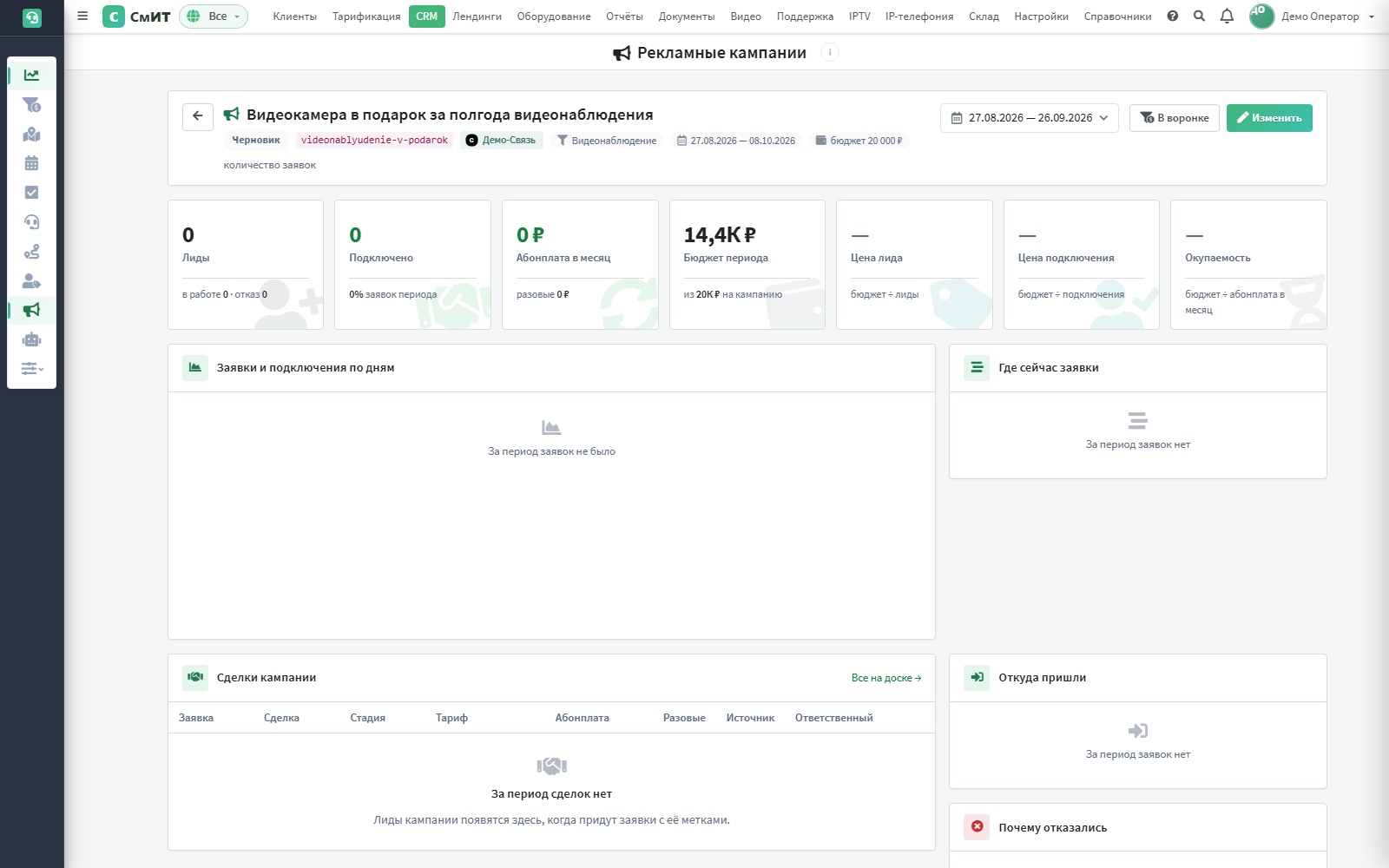
Task: Click the Видеонаблюдение funnel tag
Action: [607, 140]
